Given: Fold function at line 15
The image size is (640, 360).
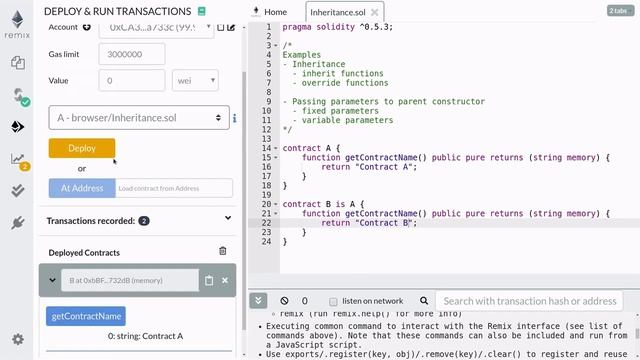Looking at the screenshot, I should 276,158.
